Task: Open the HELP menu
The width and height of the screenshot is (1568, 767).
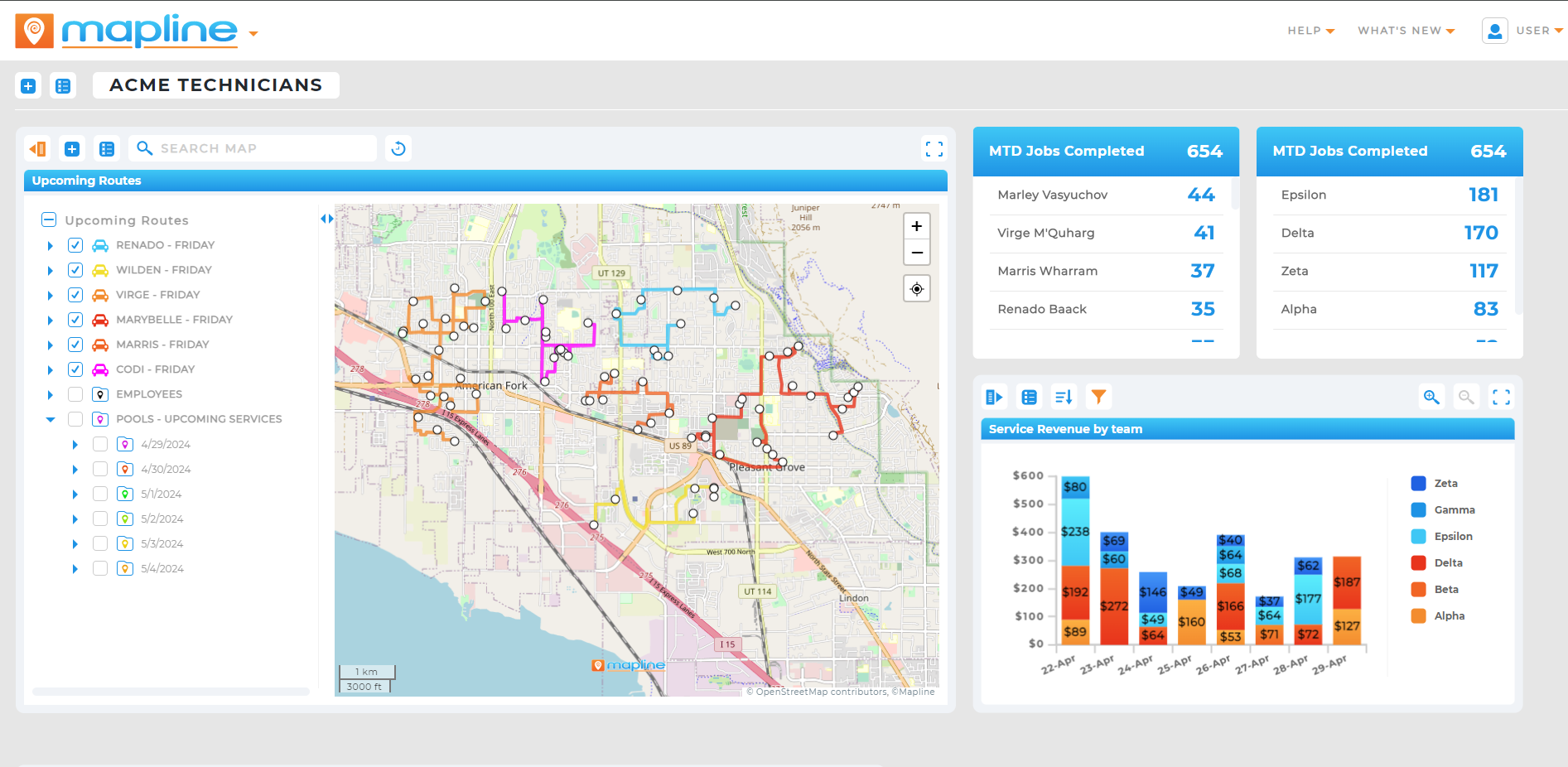Action: click(x=1310, y=31)
